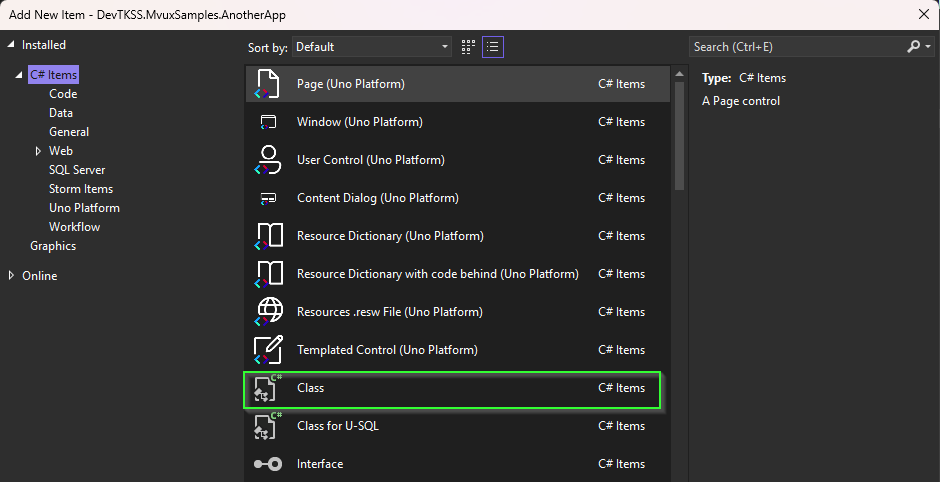Click the Page (Uno Platform) template icon
Image resolution: width=940 pixels, height=482 pixels.
tap(268, 84)
